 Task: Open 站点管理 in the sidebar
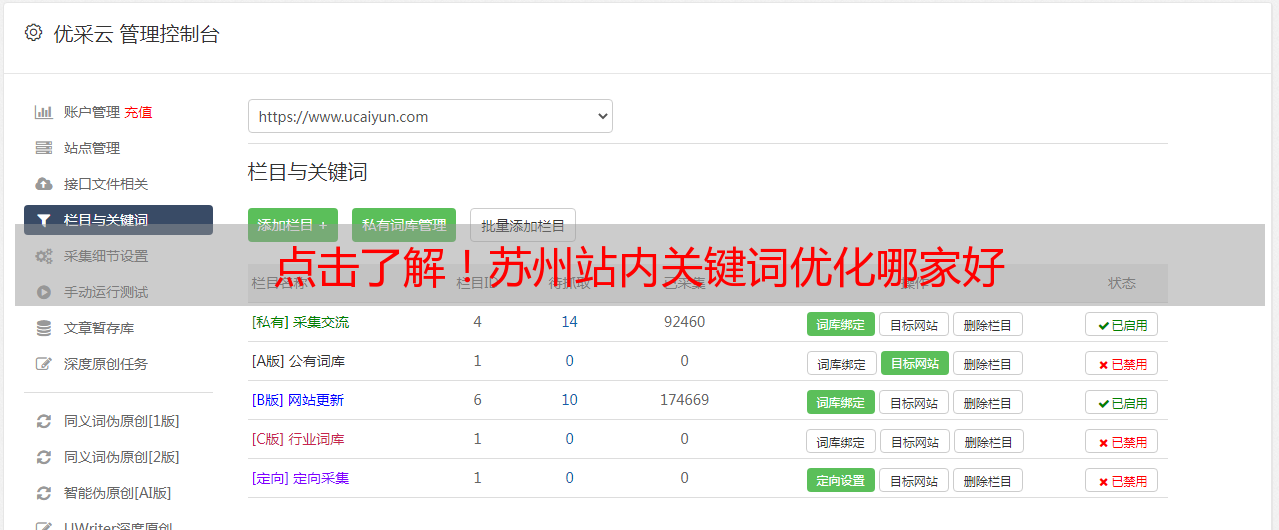[x=92, y=148]
